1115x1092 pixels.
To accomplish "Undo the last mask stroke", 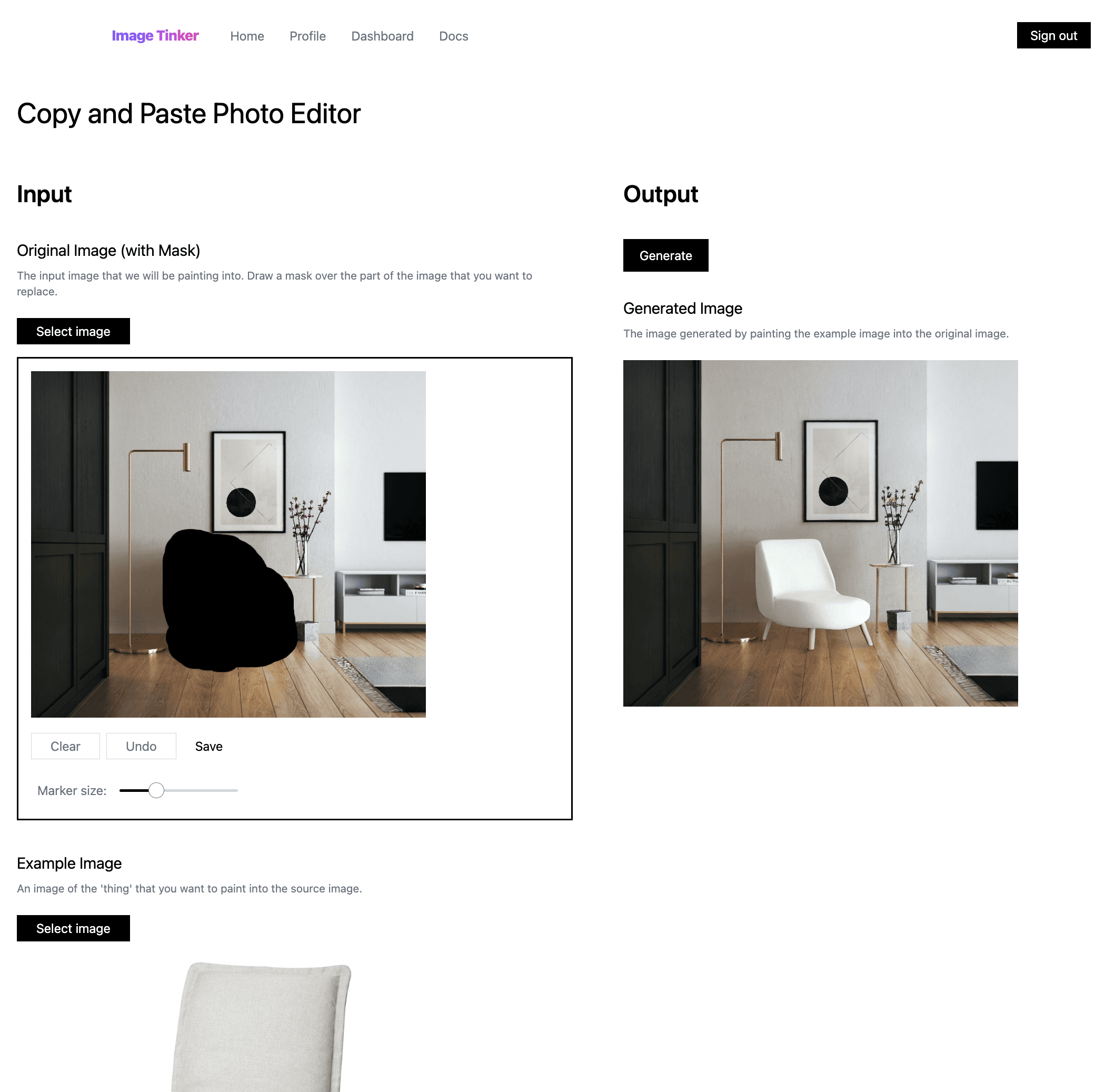I will click(x=141, y=746).
